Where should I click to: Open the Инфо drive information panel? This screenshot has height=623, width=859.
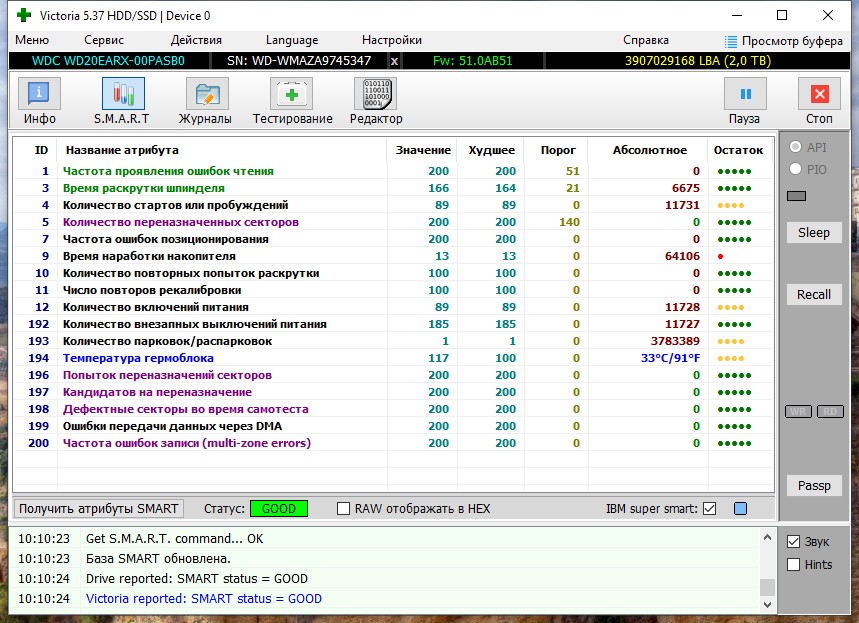pyautogui.click(x=39, y=94)
